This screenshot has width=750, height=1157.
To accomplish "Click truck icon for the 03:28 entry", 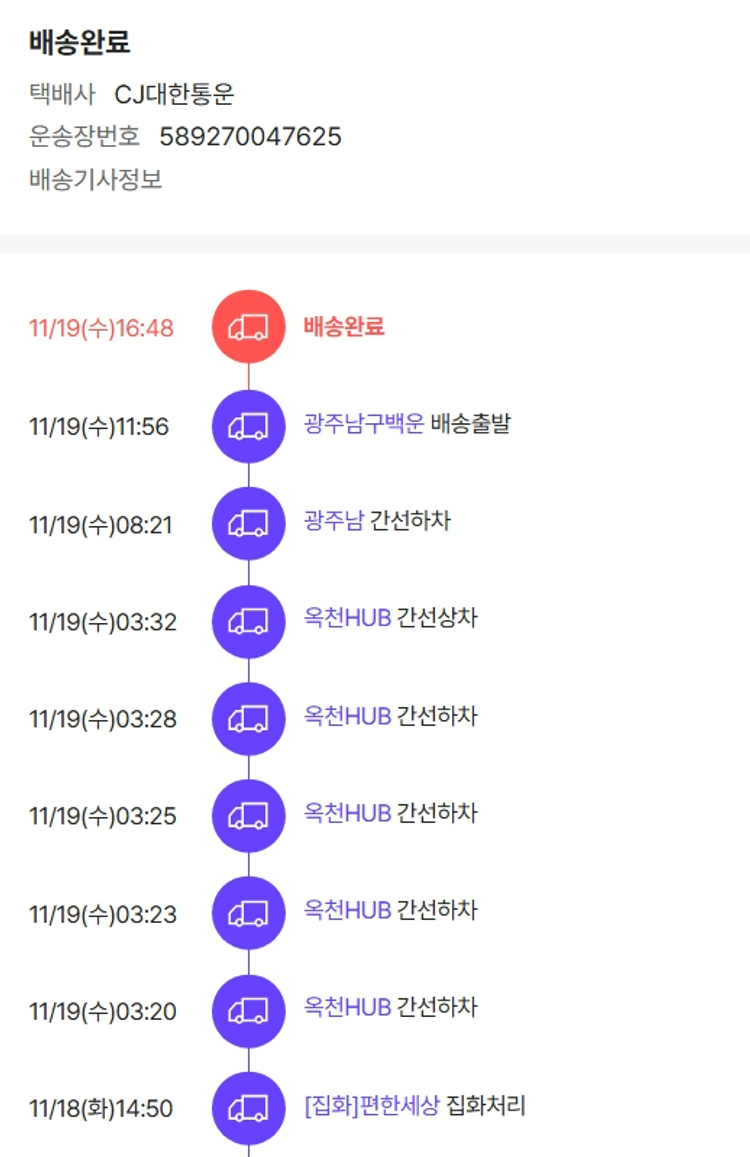I will (x=249, y=718).
